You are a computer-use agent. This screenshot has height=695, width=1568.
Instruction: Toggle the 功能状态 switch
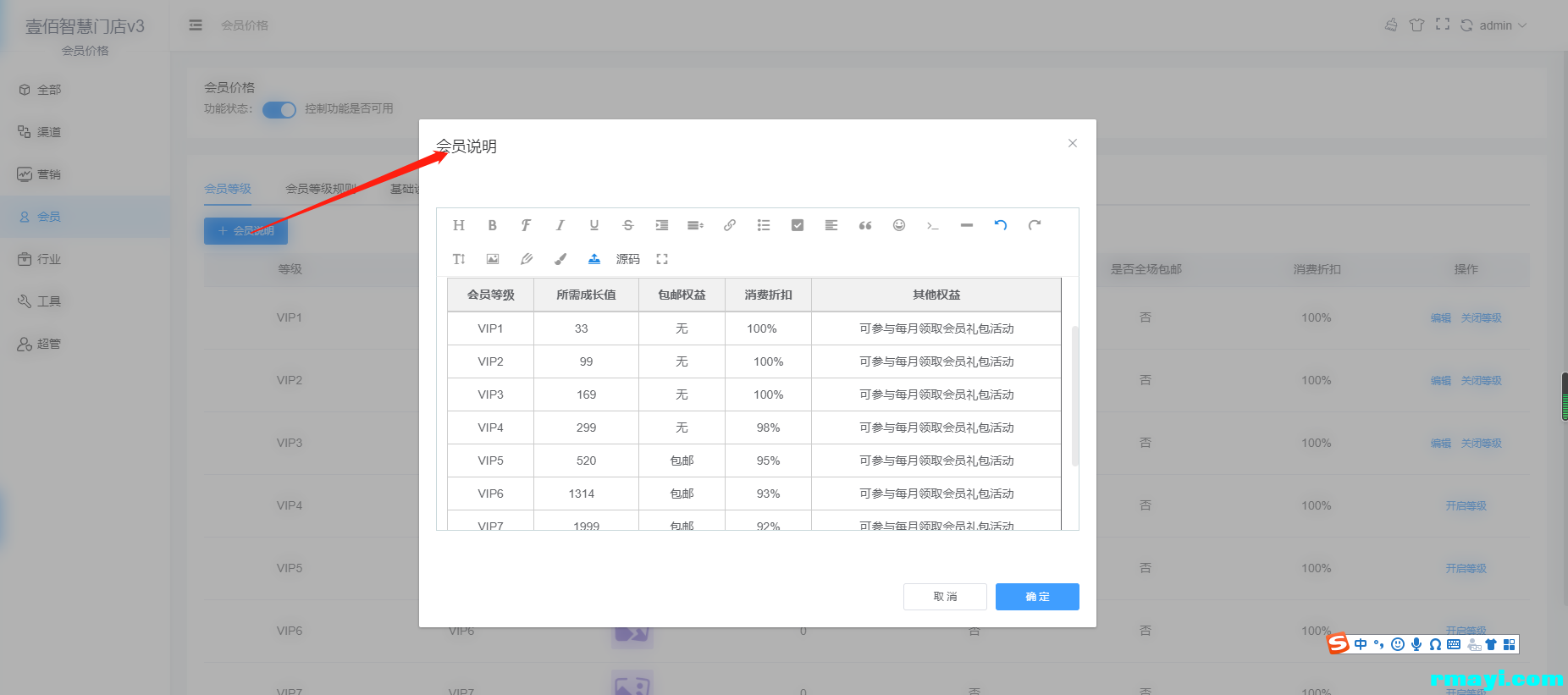(x=279, y=110)
